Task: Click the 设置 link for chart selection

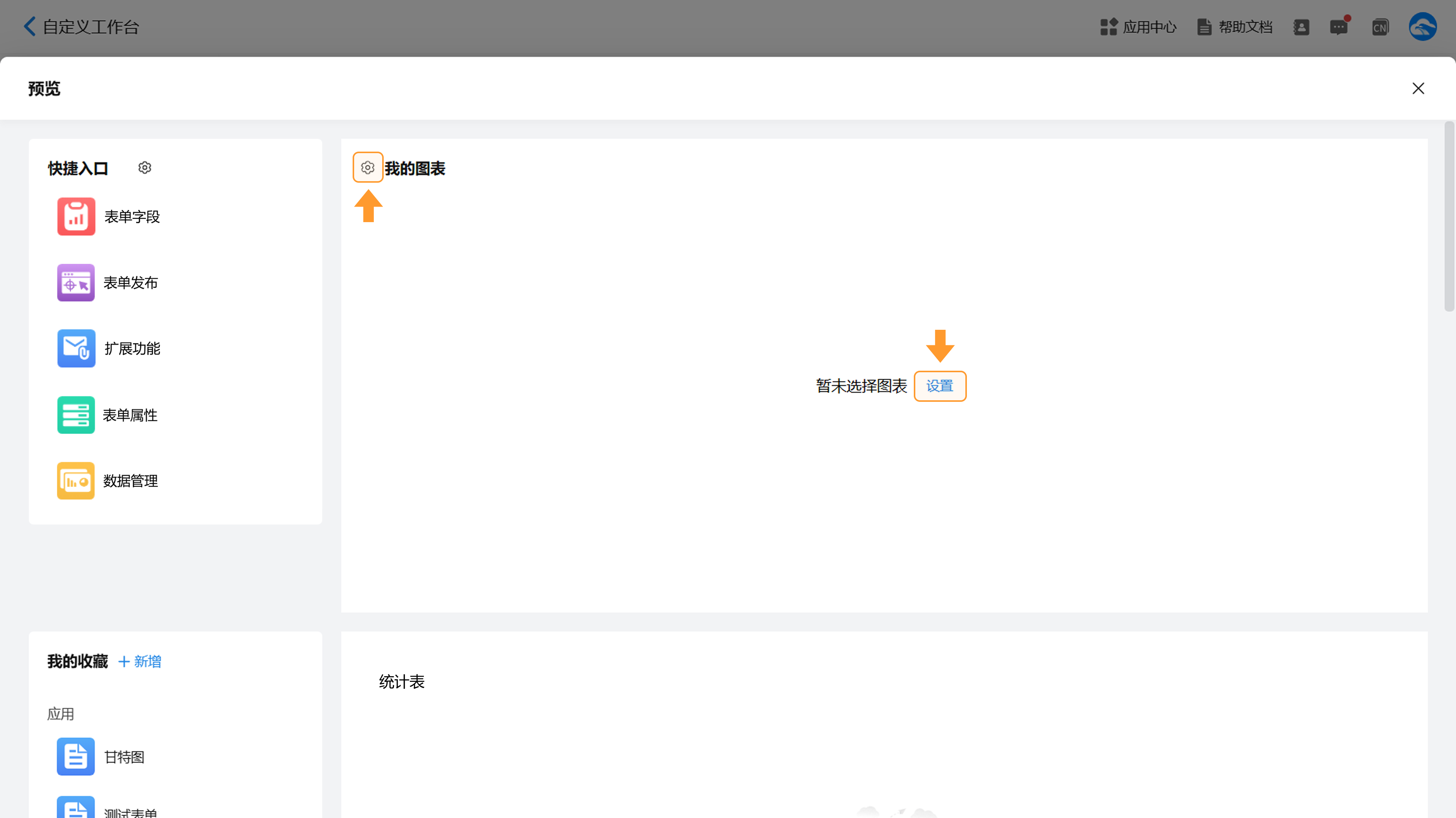Action: (940, 386)
